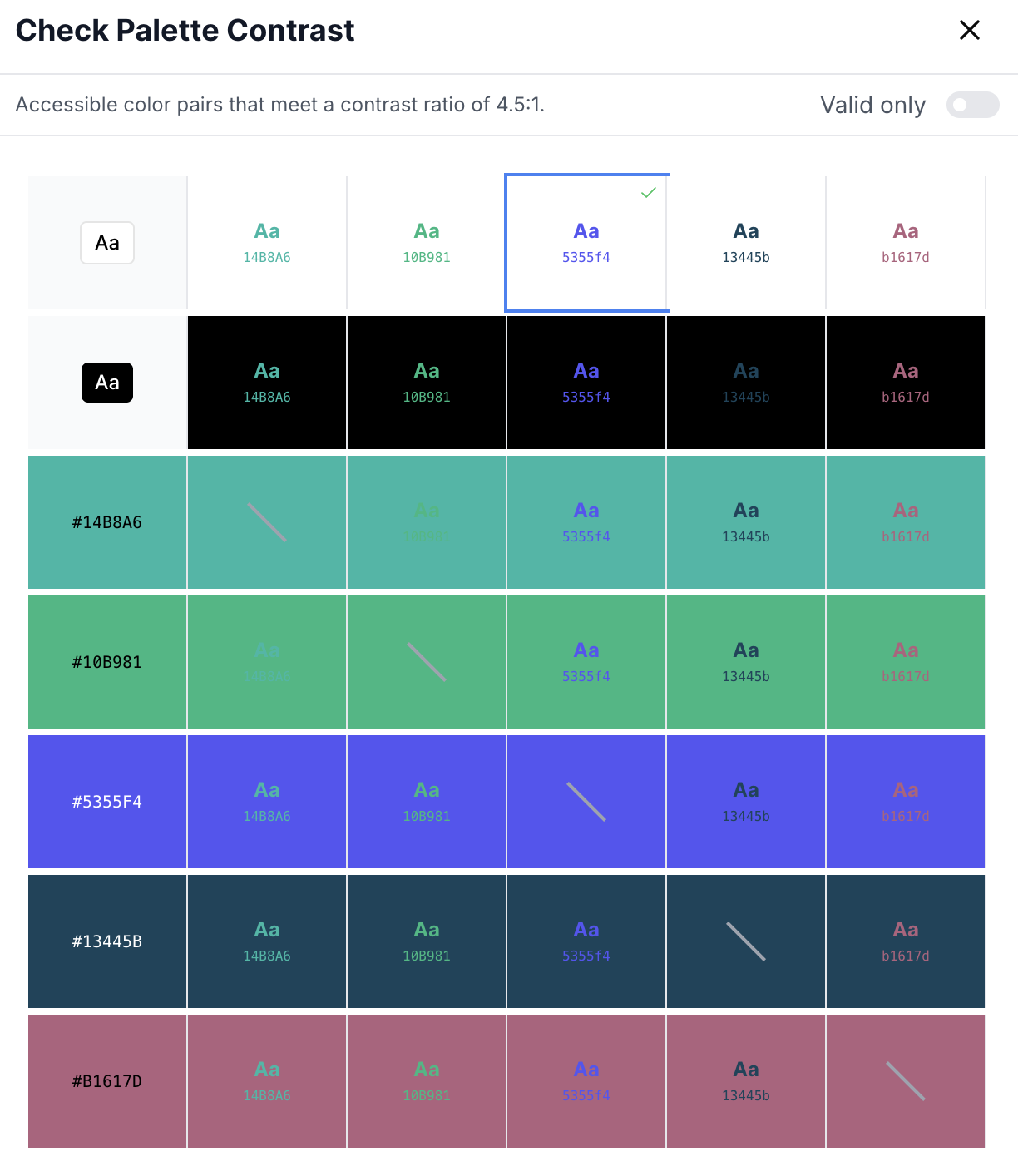Select 10B981 text on the #5355F4 background

click(426, 801)
